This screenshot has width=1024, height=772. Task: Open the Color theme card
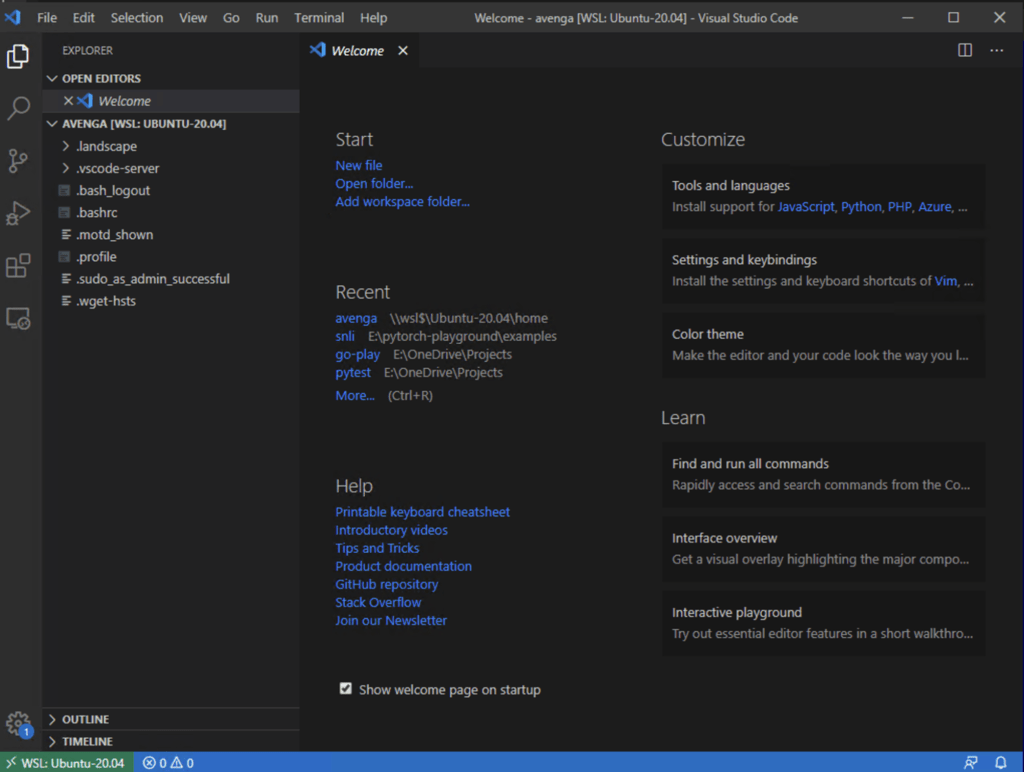[823, 345]
